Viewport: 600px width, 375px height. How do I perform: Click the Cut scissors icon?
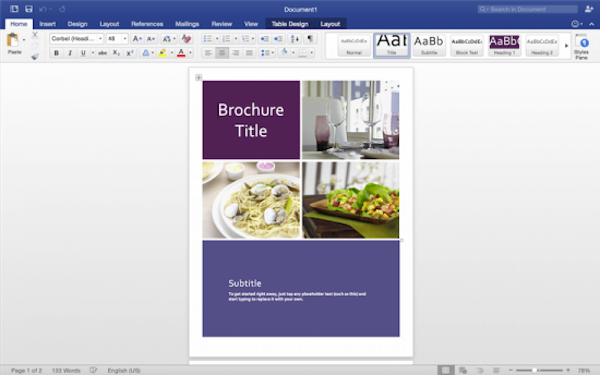point(35,36)
